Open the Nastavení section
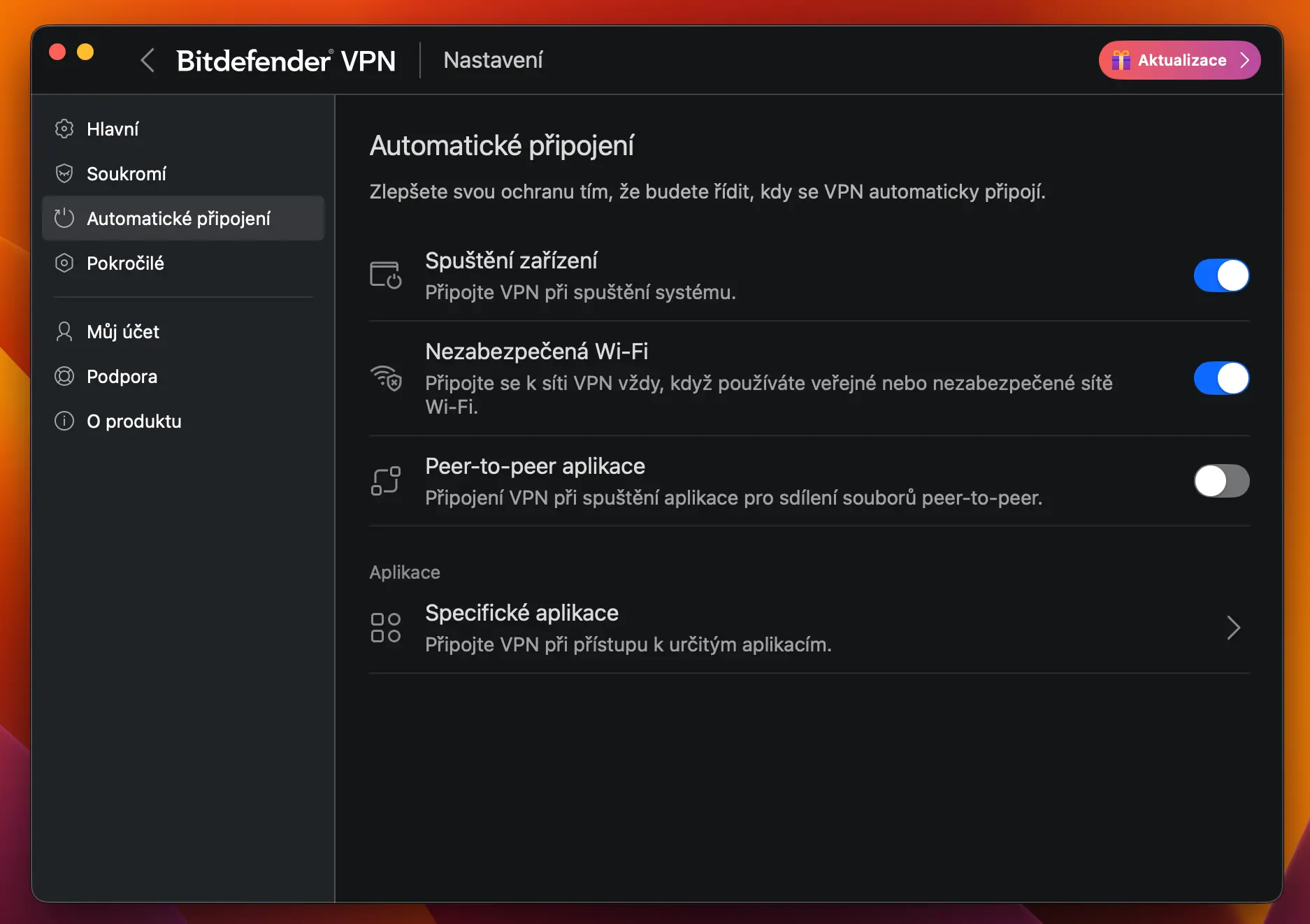 tap(493, 60)
